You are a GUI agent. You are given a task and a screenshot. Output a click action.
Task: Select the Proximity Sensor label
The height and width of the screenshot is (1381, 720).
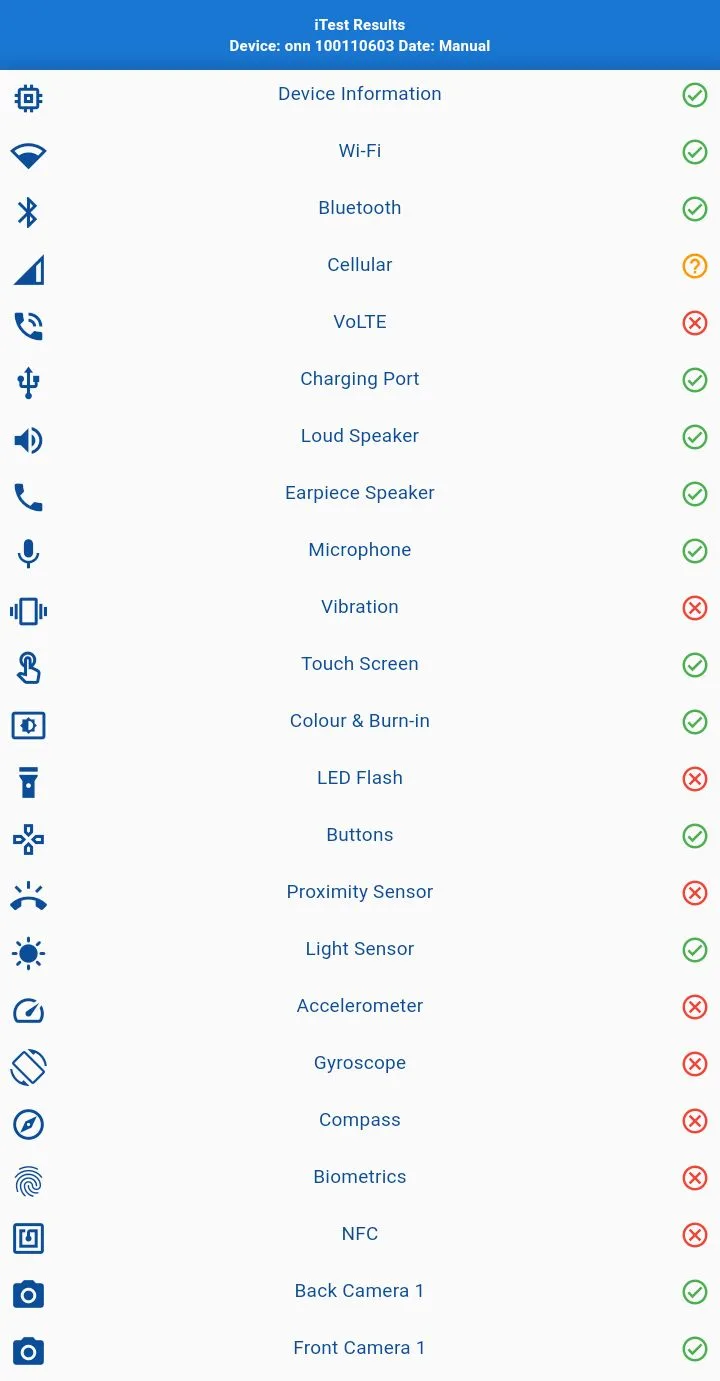tap(360, 892)
